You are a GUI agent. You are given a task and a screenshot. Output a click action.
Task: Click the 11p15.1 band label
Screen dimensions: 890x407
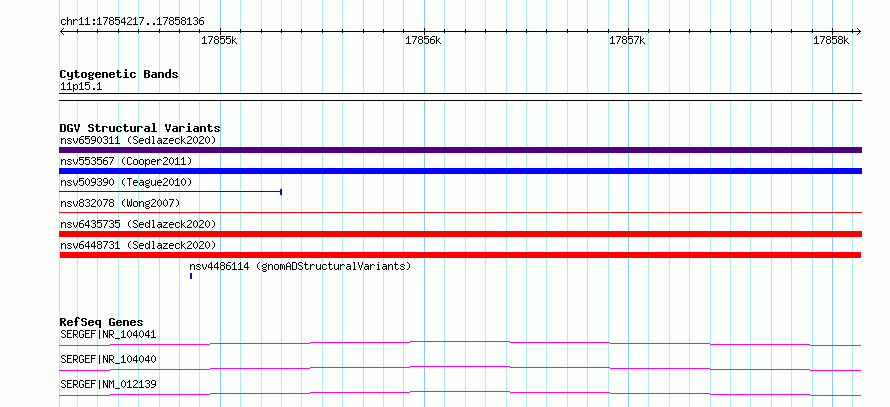(x=81, y=87)
